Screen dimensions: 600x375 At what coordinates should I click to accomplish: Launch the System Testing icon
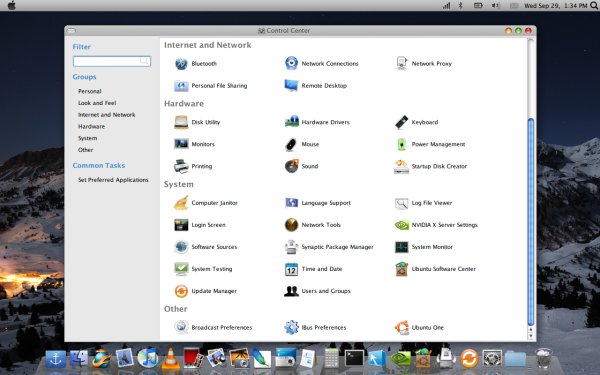point(181,269)
